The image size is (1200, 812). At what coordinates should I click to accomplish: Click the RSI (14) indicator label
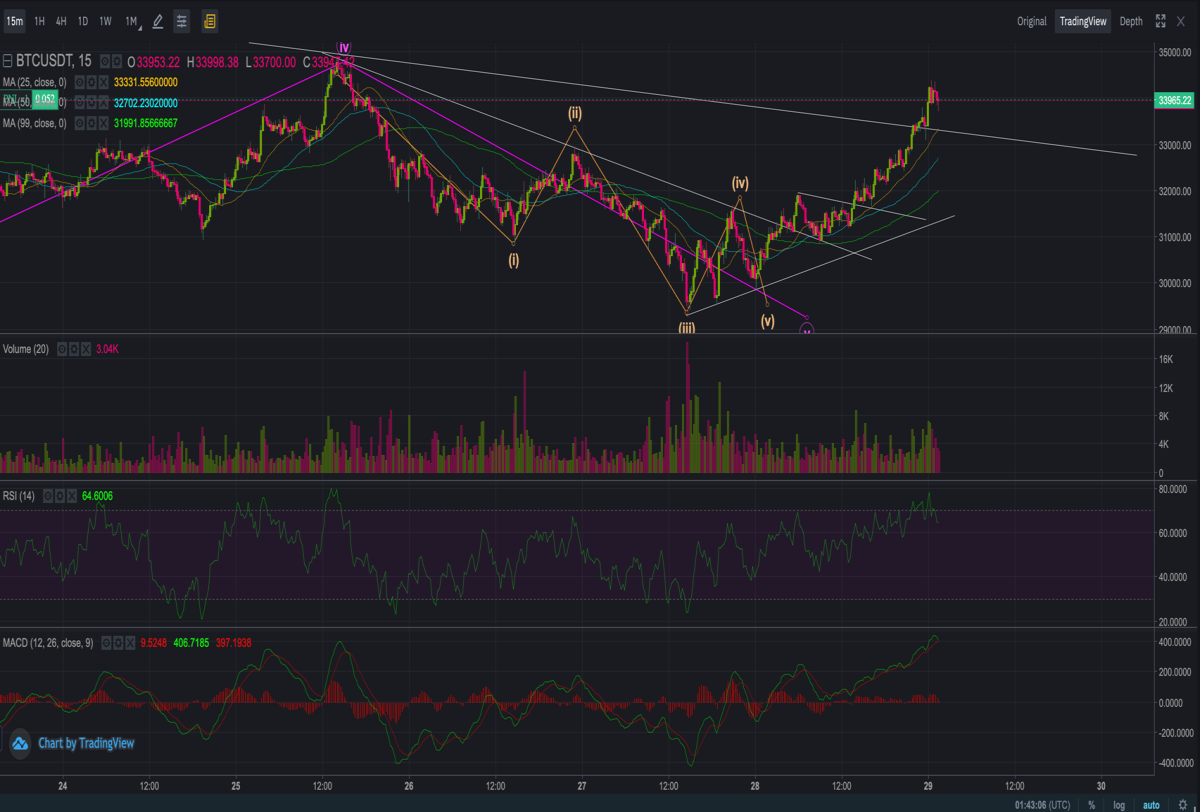click(x=20, y=495)
